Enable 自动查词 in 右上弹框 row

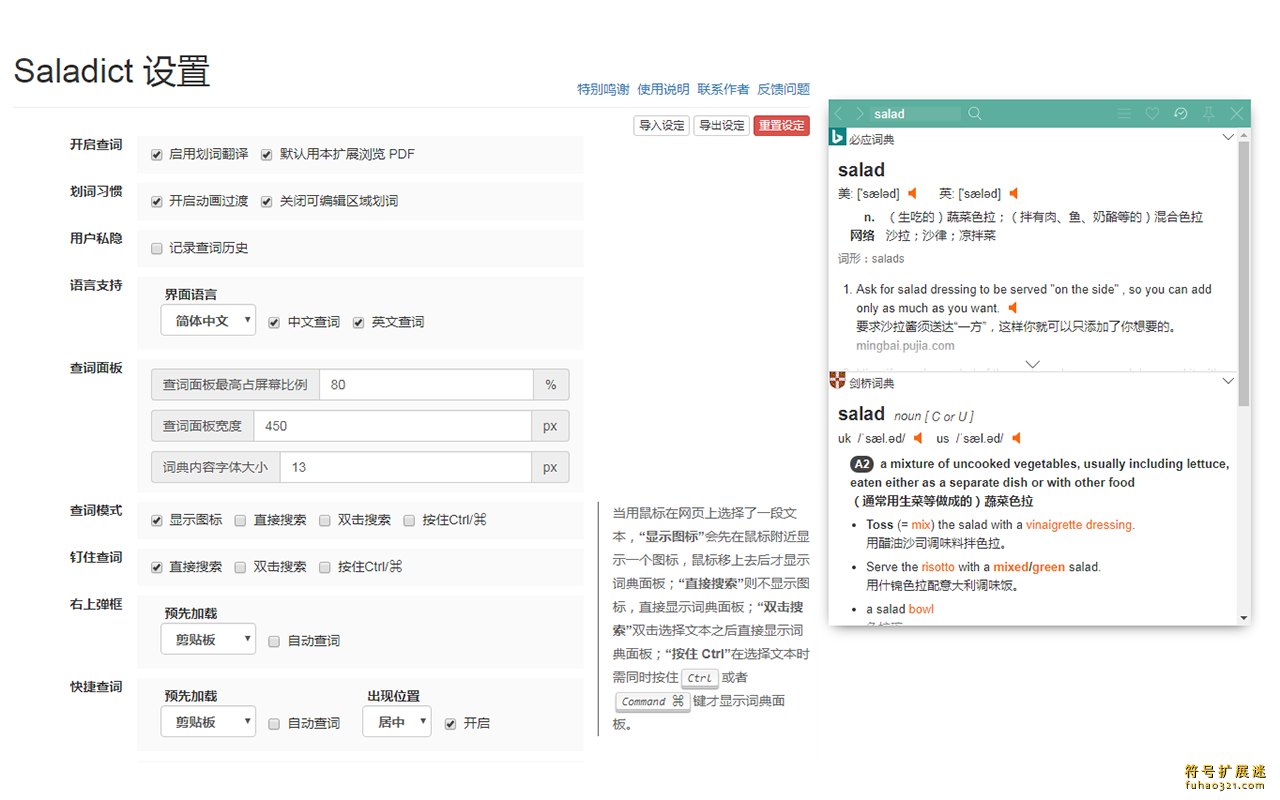[275, 642]
